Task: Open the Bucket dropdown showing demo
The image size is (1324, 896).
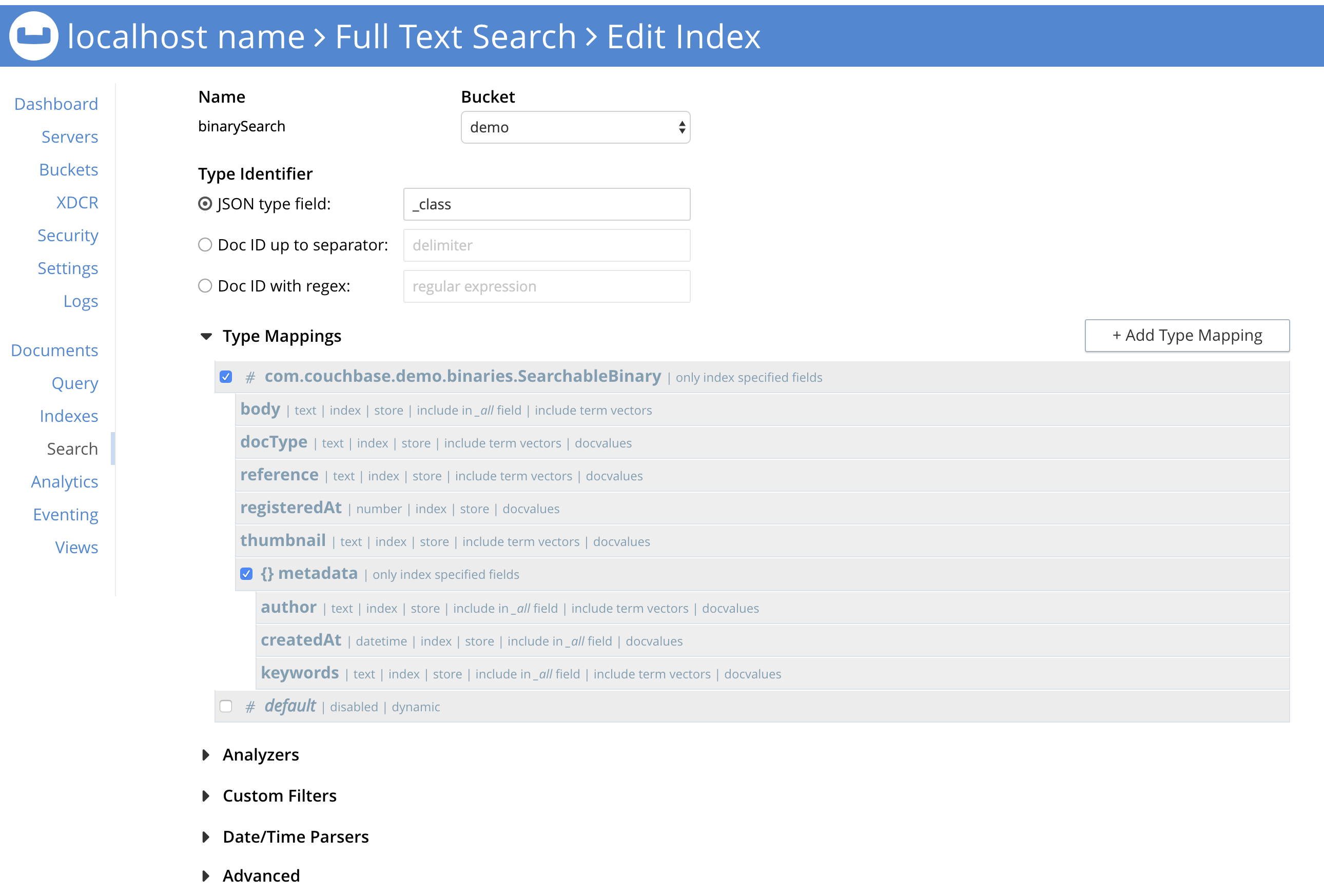Action: click(575, 127)
